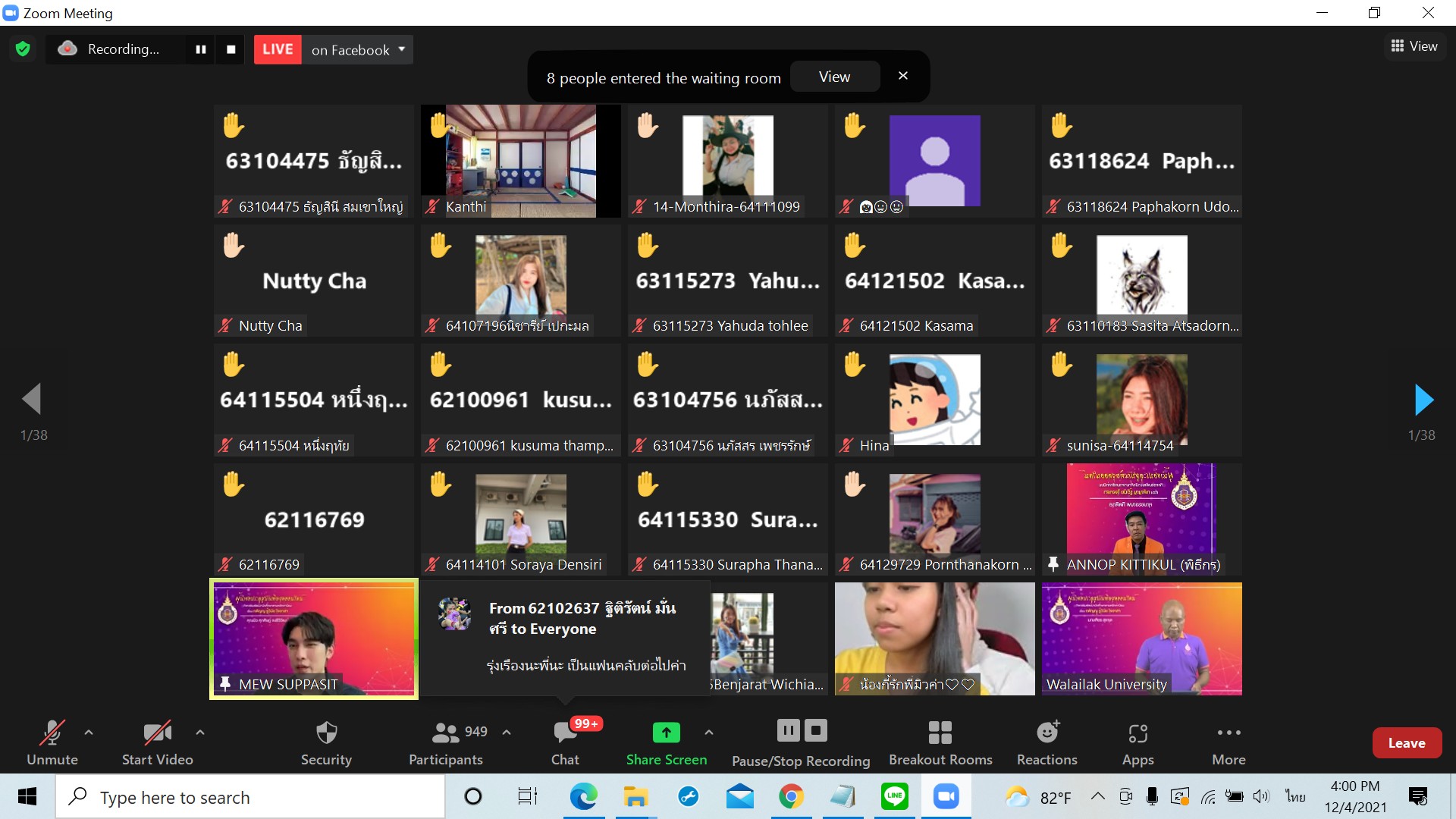Pause the recording in the top bar
Viewport: 1456px width, 819px height.
tap(201, 49)
